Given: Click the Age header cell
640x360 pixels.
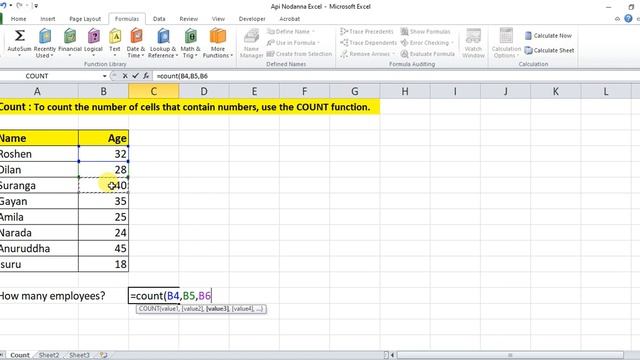Looking at the screenshot, I should (x=103, y=138).
